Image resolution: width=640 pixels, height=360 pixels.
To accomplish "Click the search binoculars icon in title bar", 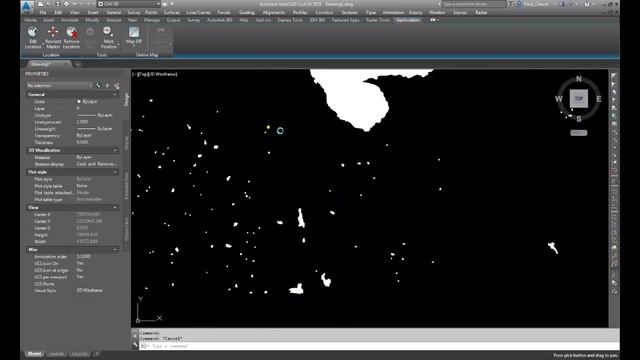I will point(511,4).
